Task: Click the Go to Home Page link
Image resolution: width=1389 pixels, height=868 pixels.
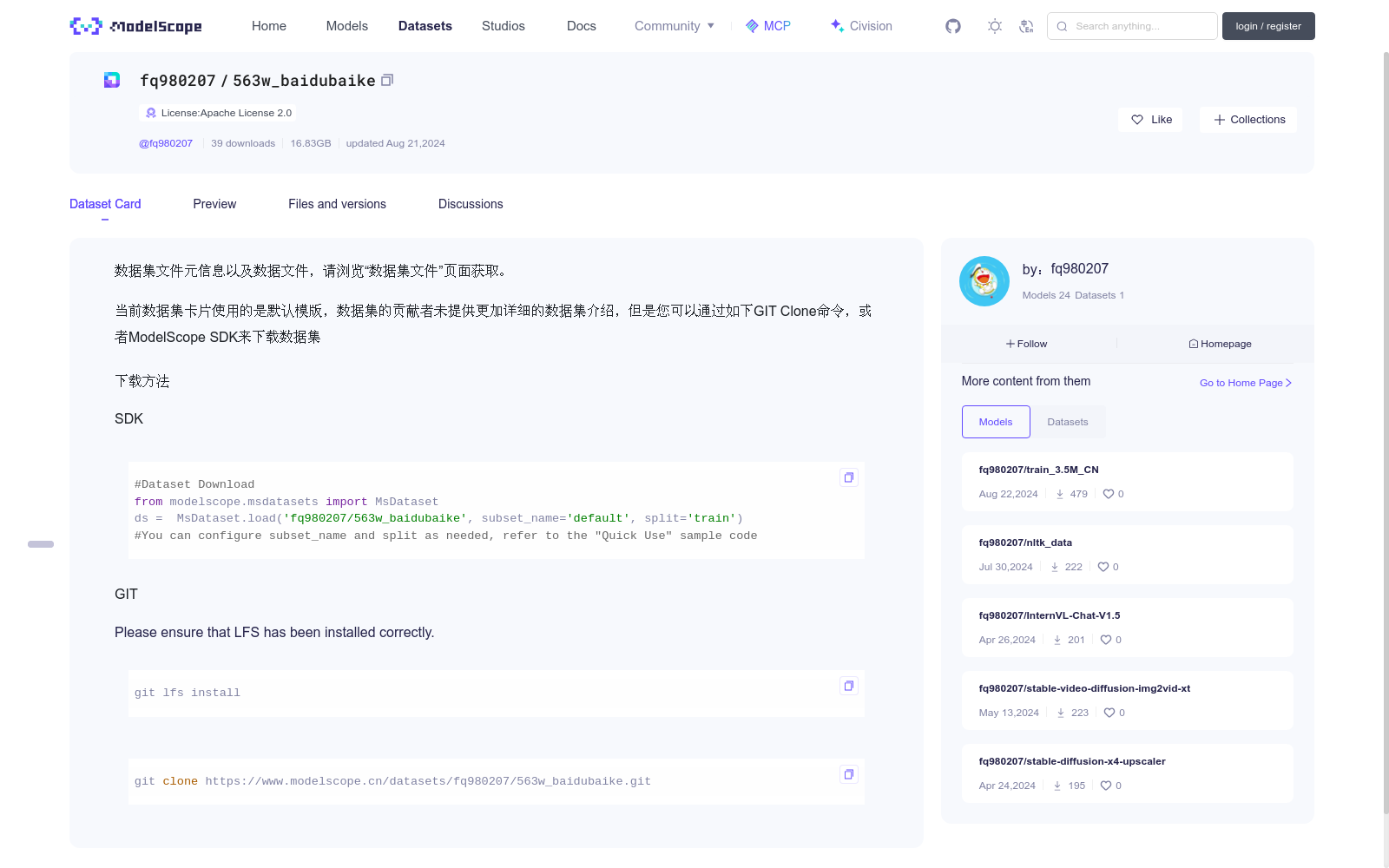Action: click(1246, 383)
